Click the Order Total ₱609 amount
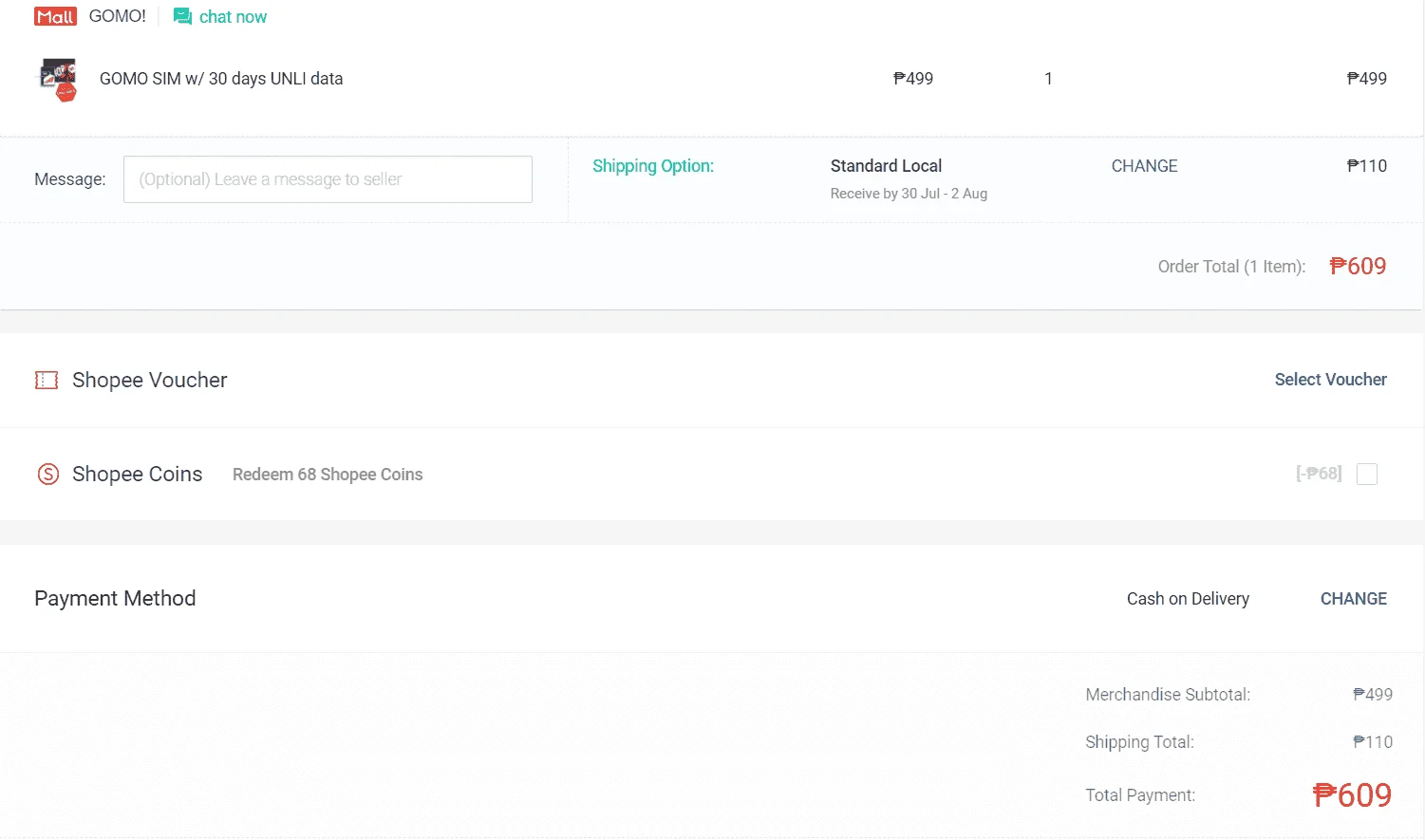This screenshot has height=840, width=1425. (x=1358, y=267)
